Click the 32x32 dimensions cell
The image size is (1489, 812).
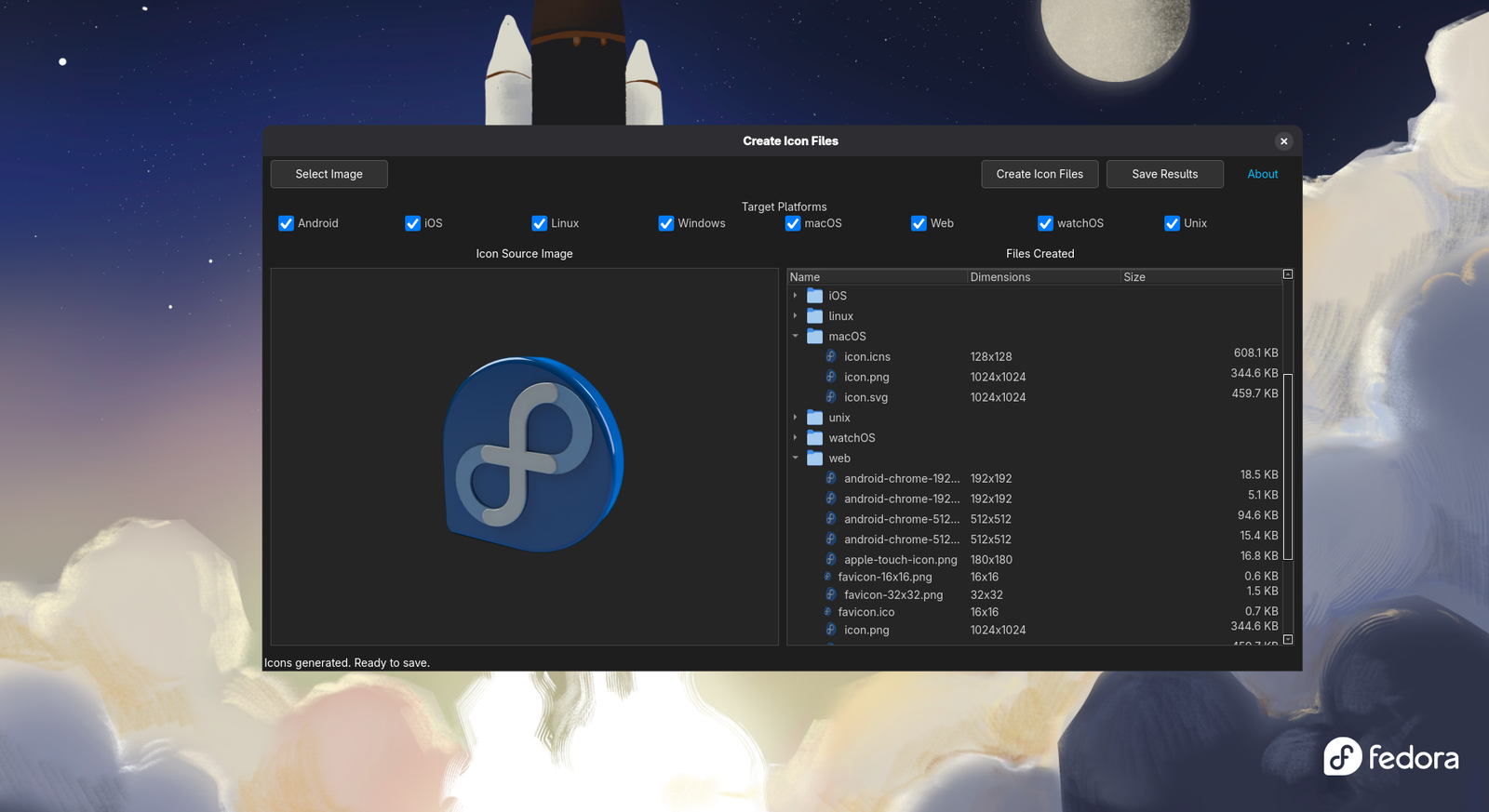(986, 595)
